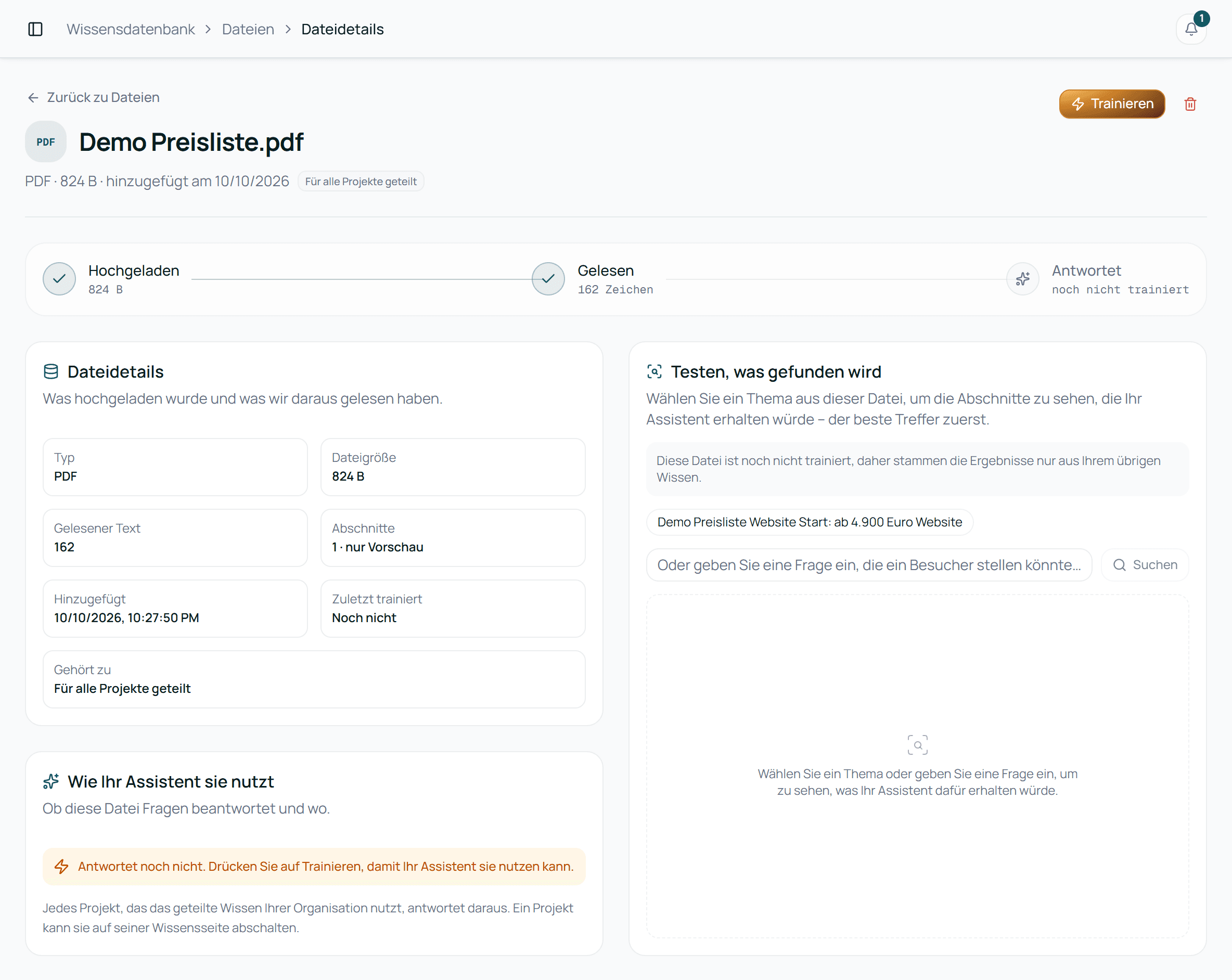Screen dimensions: 1232x980
Task: Choose topic chip Demo Preisliste Website Start
Action: [x=809, y=522]
